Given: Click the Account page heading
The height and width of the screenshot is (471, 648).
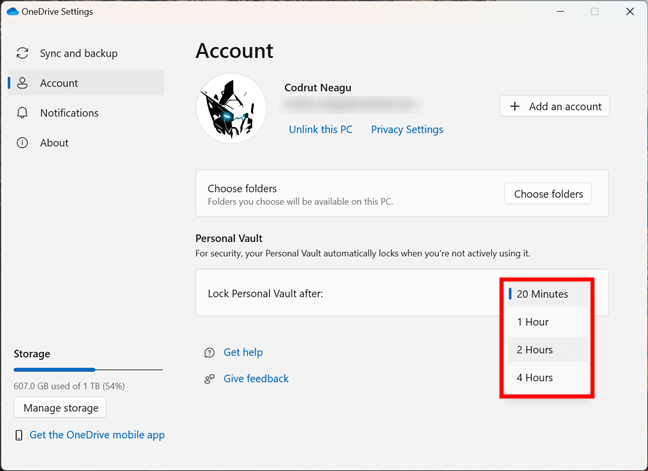Looking at the screenshot, I should (234, 51).
